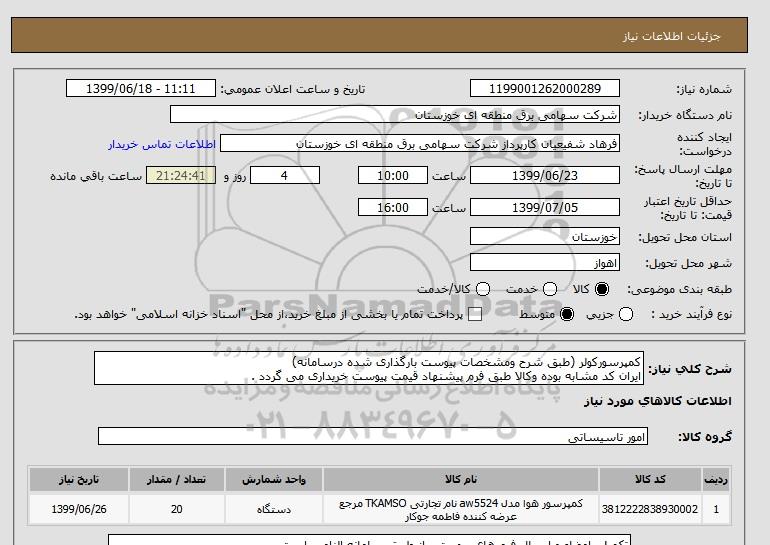Image resolution: width=770 pixels, height=545 pixels.
Task: Click the اطلاعات کالاهای مورد نیاز section heading
Action: 658,401
